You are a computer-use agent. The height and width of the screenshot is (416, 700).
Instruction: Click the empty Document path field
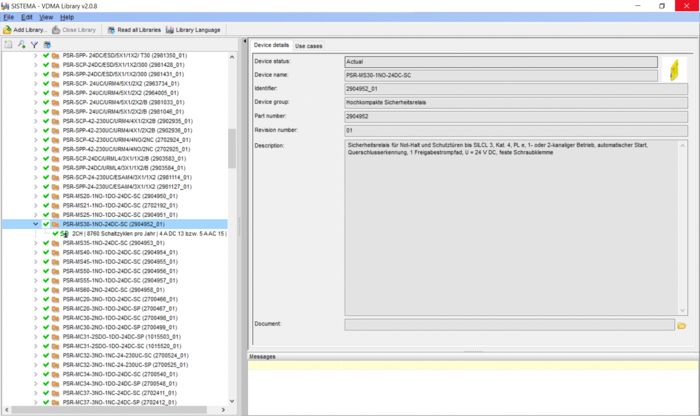(x=509, y=324)
